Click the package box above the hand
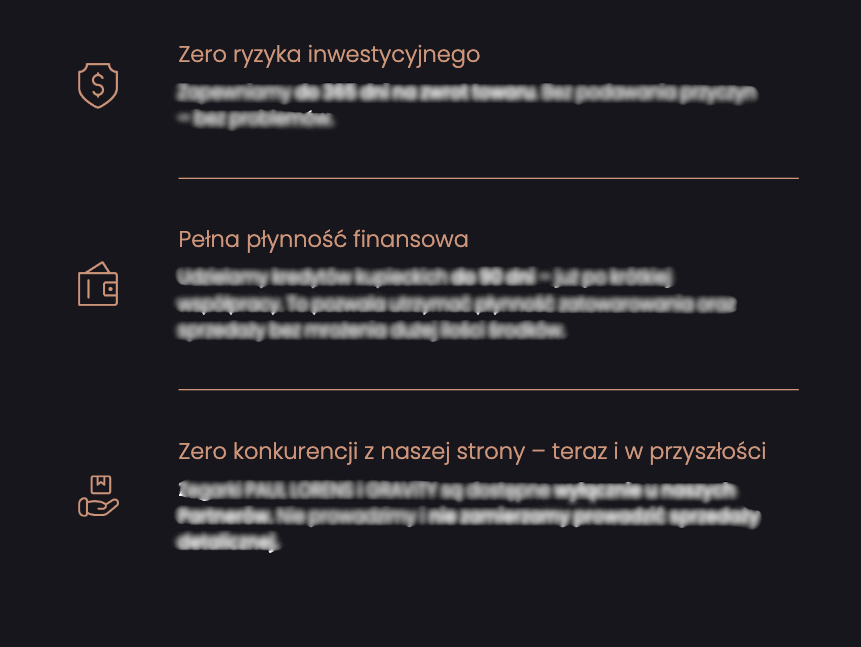The width and height of the screenshot is (861, 647). pos(100,484)
